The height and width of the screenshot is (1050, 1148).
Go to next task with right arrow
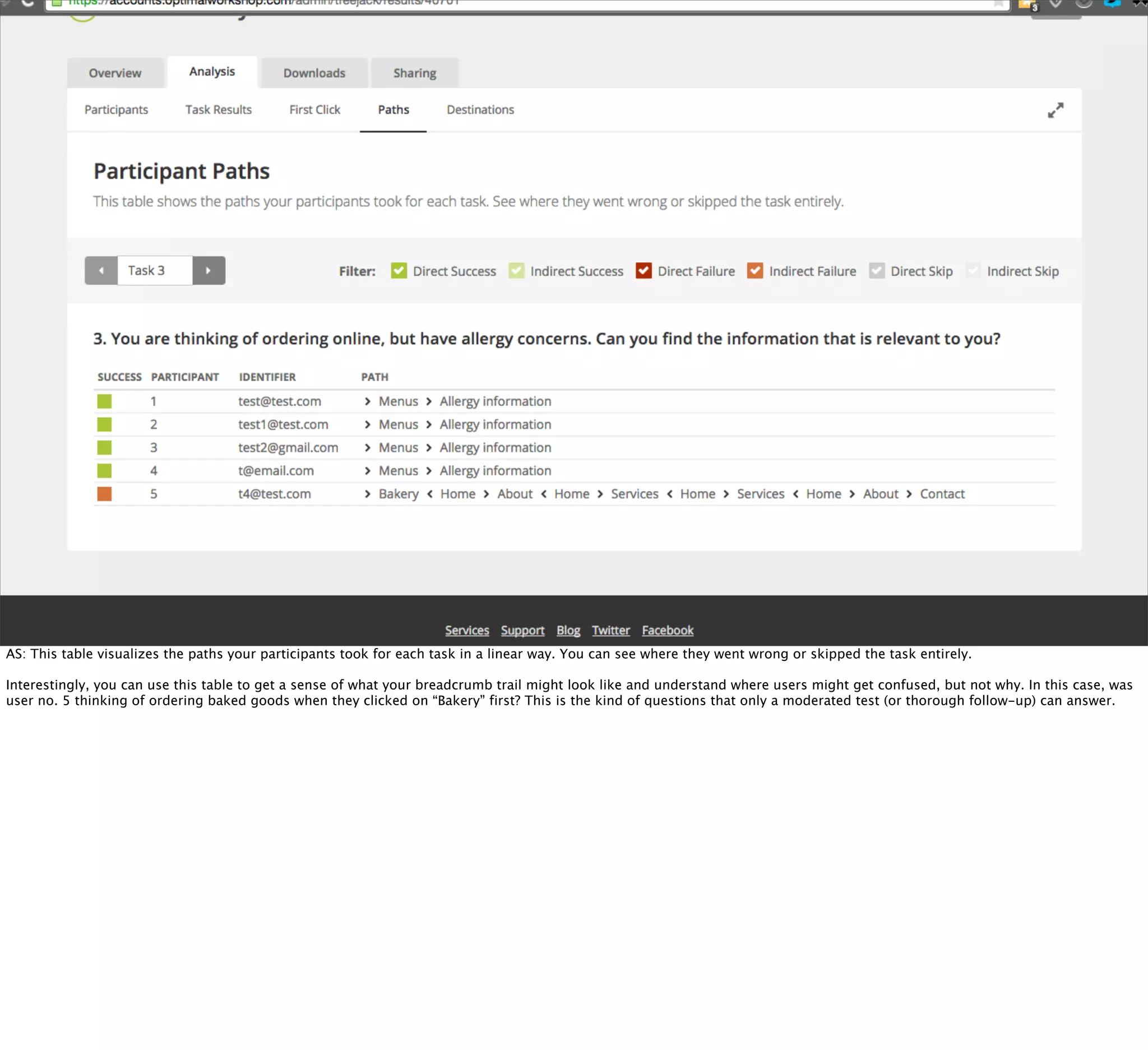(209, 270)
